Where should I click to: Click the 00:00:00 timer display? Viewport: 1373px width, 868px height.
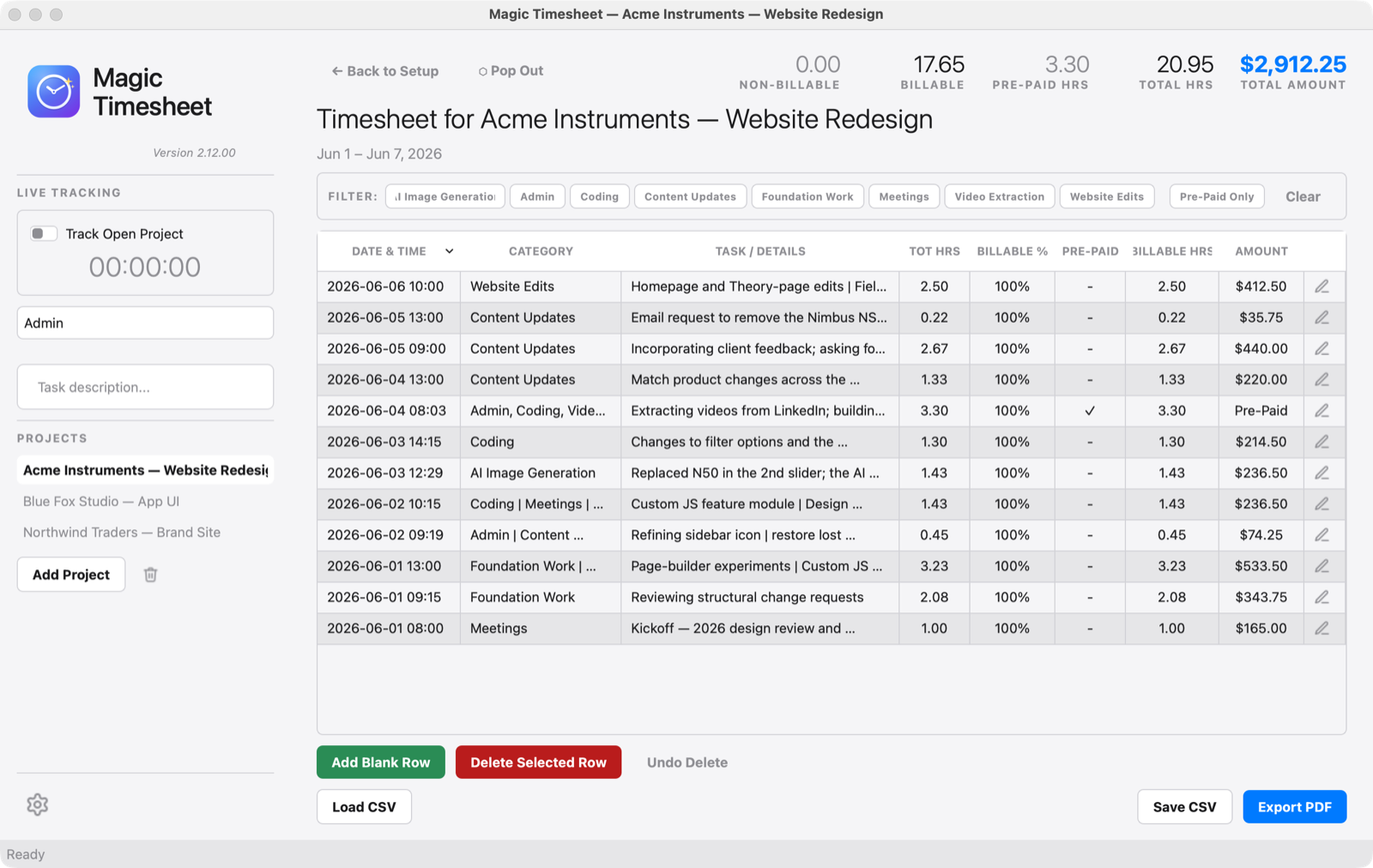145,267
